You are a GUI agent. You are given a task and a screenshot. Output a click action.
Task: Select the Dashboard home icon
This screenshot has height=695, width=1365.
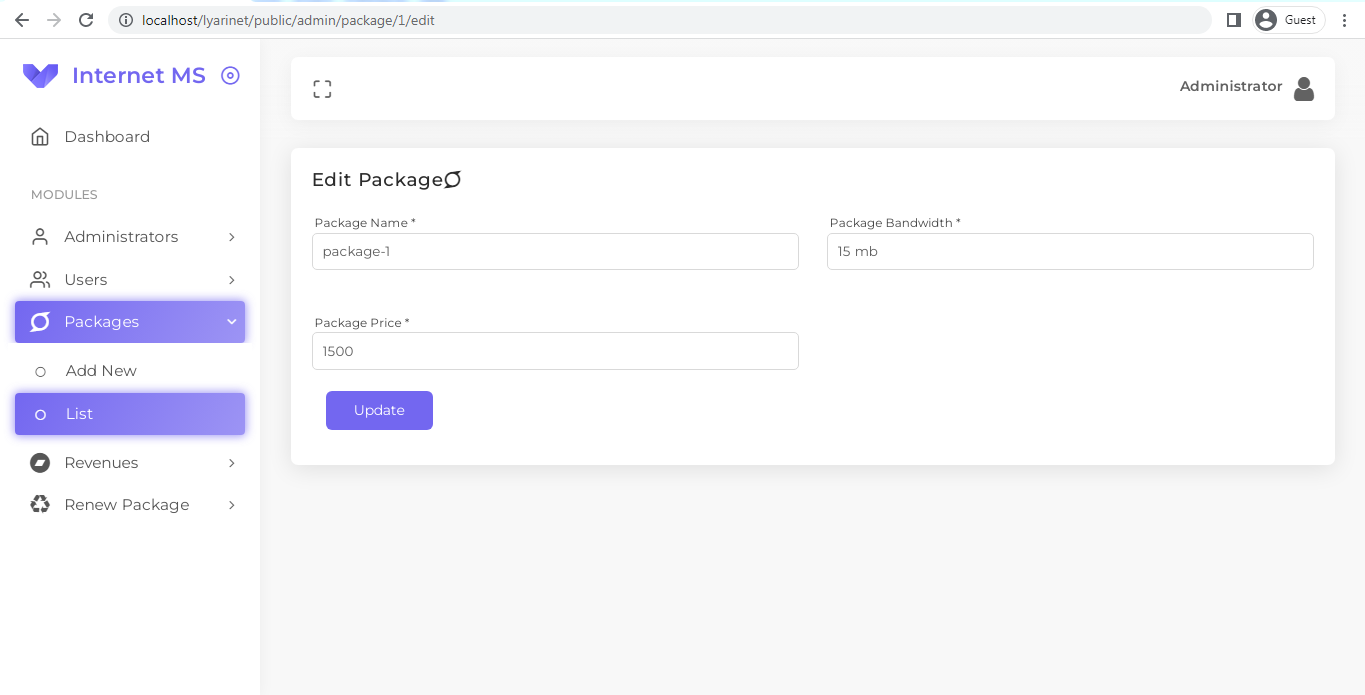pos(39,135)
